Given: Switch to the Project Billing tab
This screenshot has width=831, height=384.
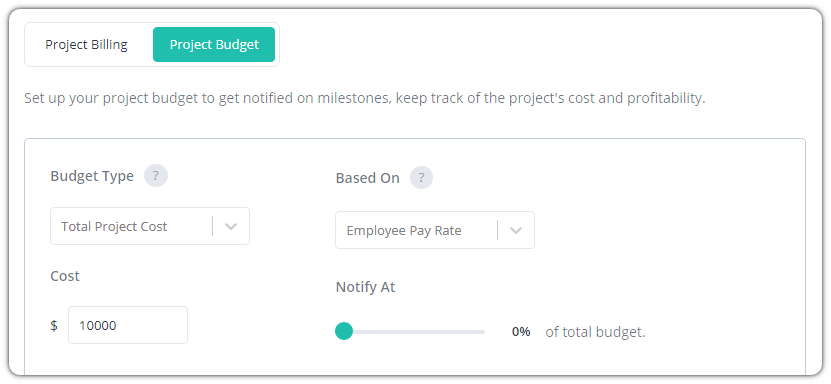Looking at the screenshot, I should pos(86,44).
